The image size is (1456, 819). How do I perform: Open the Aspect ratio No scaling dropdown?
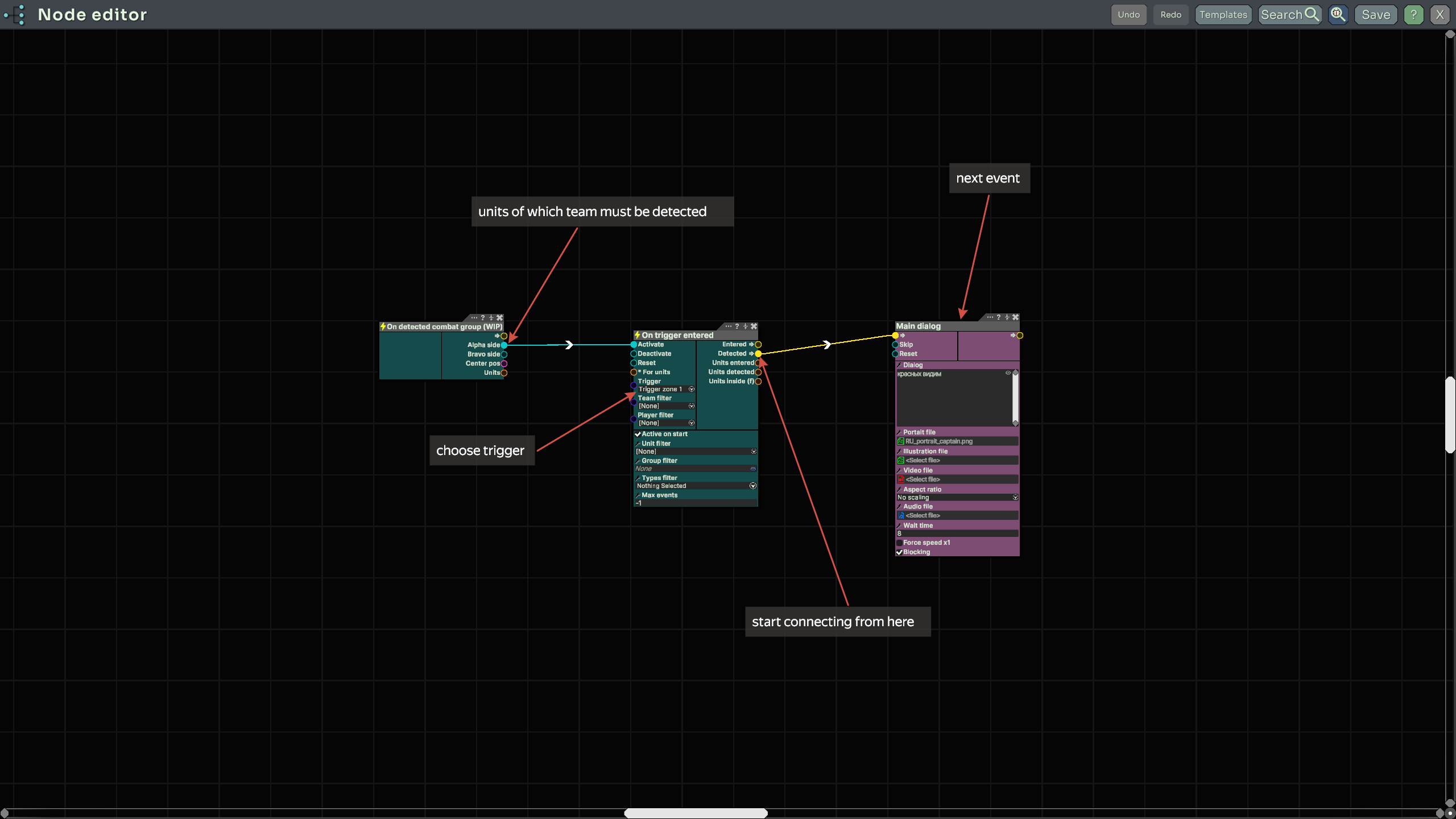[1015, 498]
